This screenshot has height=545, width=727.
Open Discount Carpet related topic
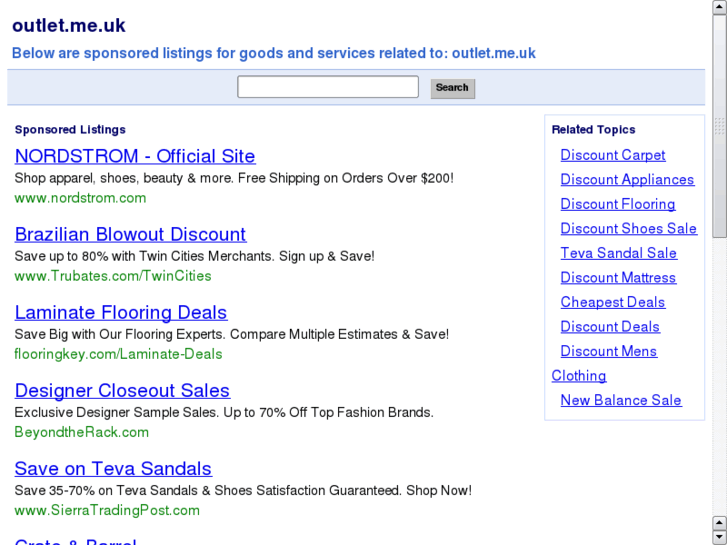pyautogui.click(x=613, y=155)
